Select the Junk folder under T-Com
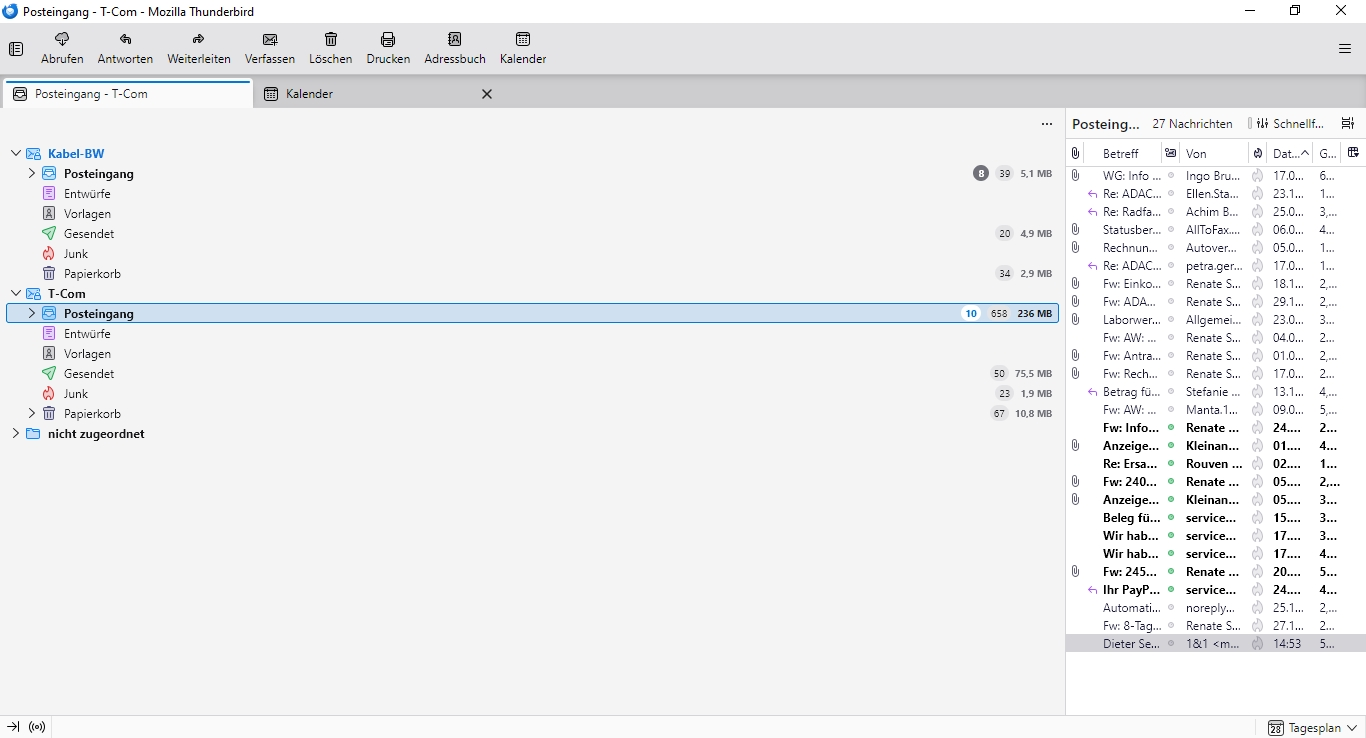1366x738 pixels. coord(76,394)
